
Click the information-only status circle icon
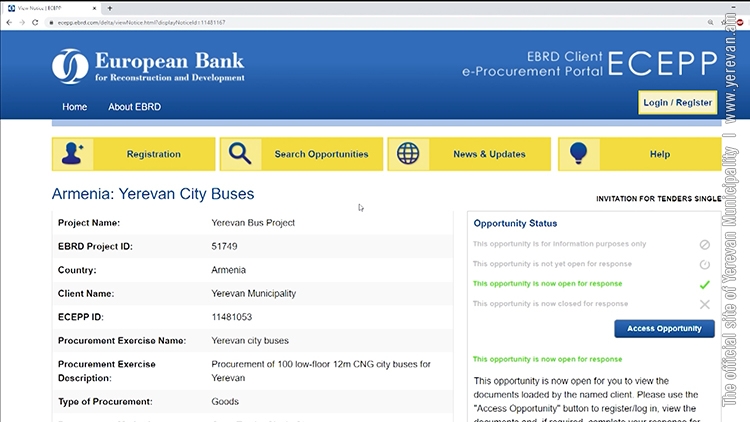(x=705, y=244)
